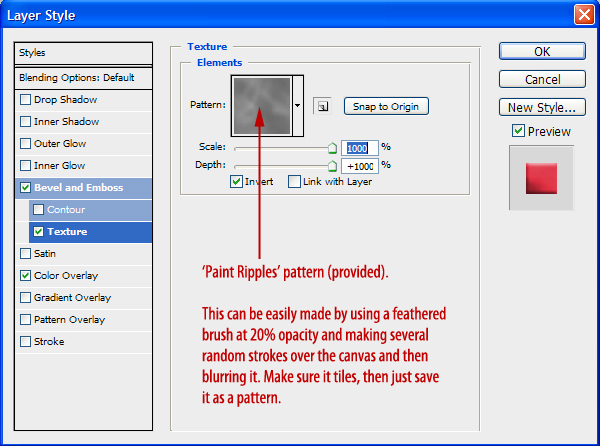Screen dimensions: 600x446
Task: Toggle the Invert checkbox
Action: coord(237,182)
